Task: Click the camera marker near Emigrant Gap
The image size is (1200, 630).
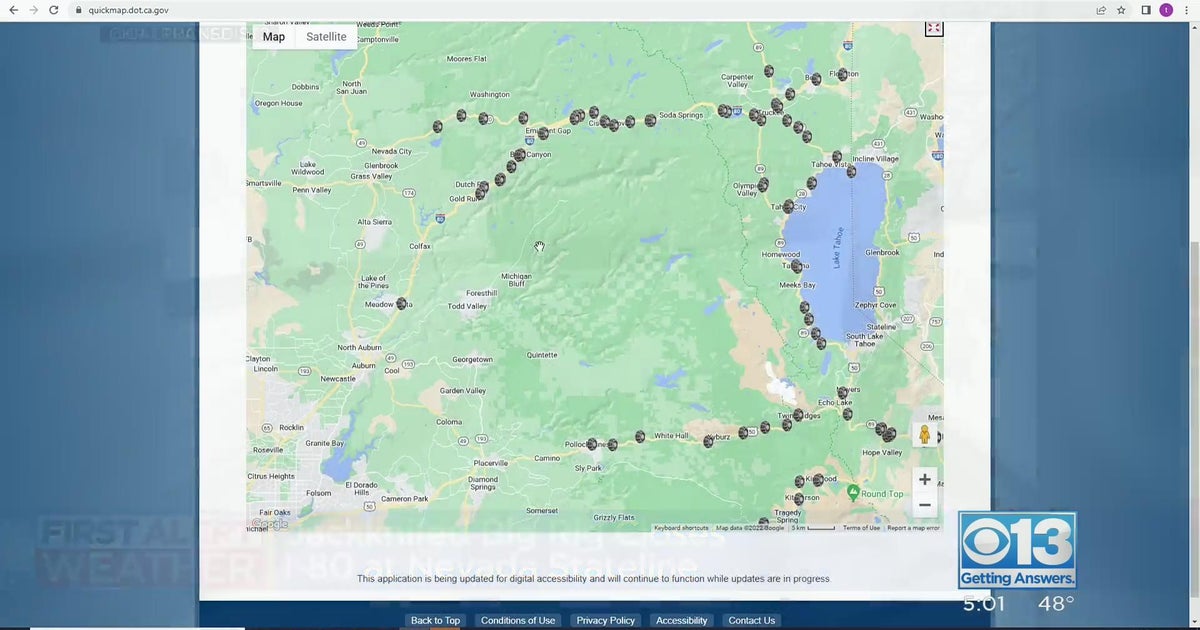Action: point(544,132)
